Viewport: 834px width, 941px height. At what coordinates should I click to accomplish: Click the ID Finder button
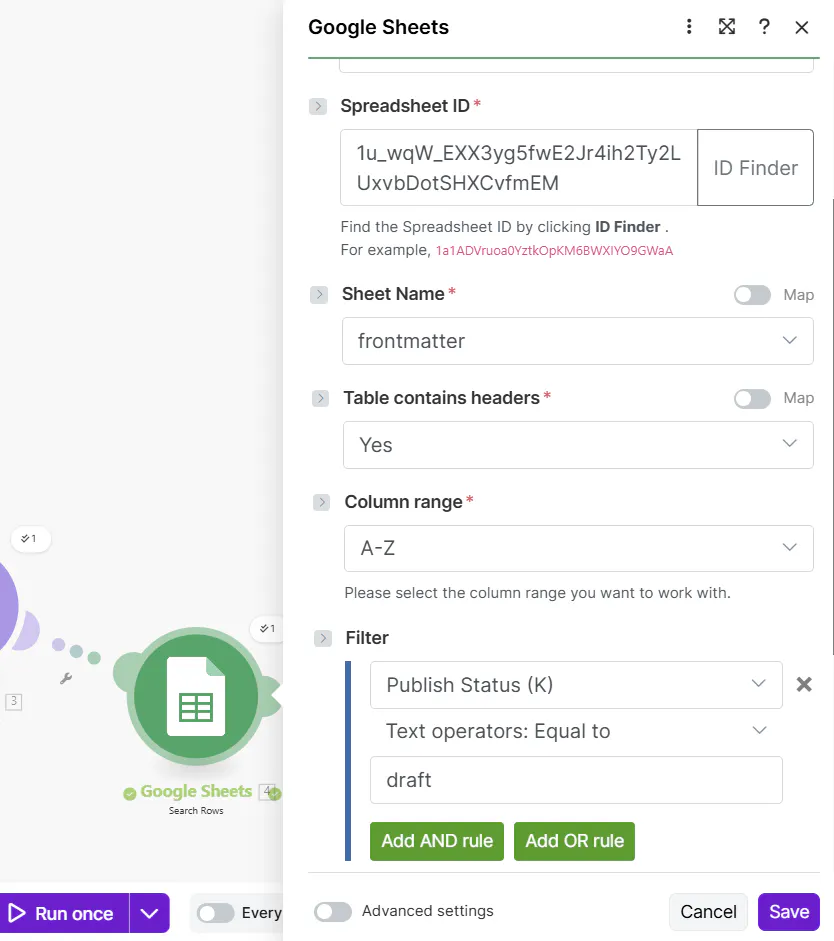755,168
